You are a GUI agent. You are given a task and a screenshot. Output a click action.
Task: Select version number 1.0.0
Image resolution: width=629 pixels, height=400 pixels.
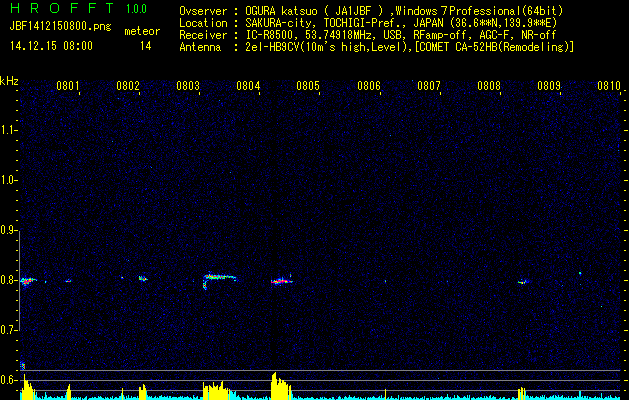[136, 8]
